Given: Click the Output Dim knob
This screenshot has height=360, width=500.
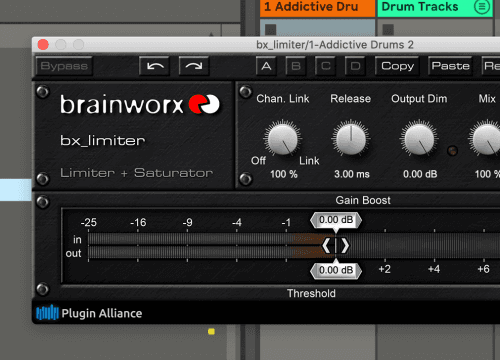Looking at the screenshot, I should [419, 139].
